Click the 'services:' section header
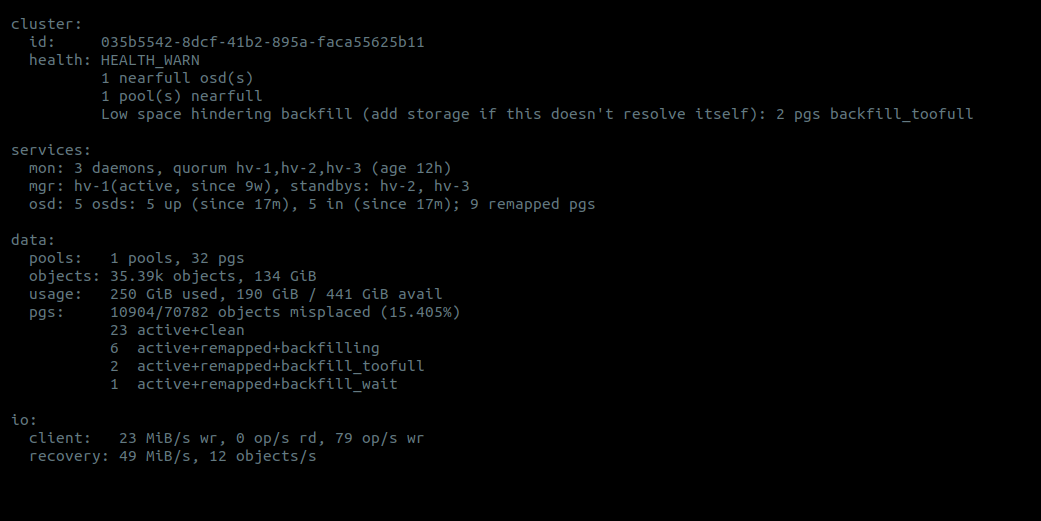The width and height of the screenshot is (1041, 521). 51,150
